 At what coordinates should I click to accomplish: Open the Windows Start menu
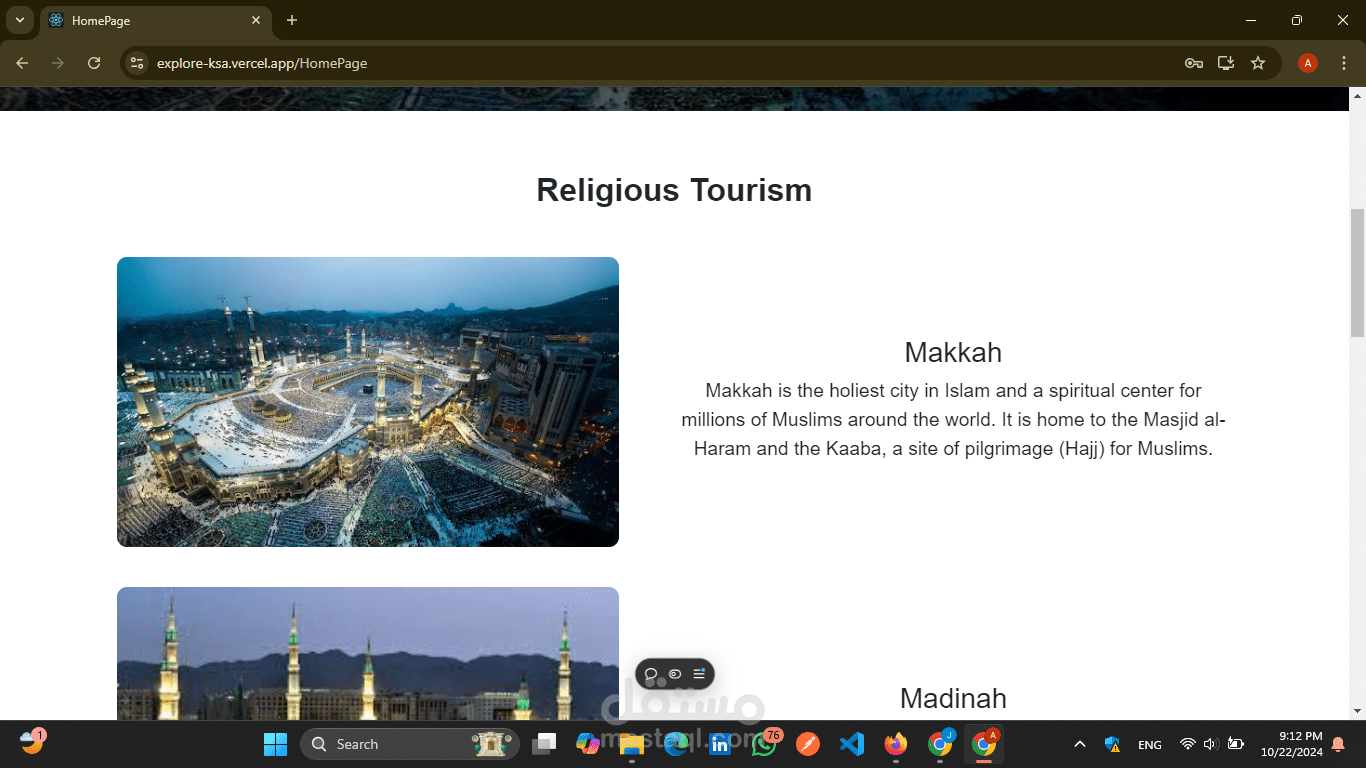click(x=275, y=744)
